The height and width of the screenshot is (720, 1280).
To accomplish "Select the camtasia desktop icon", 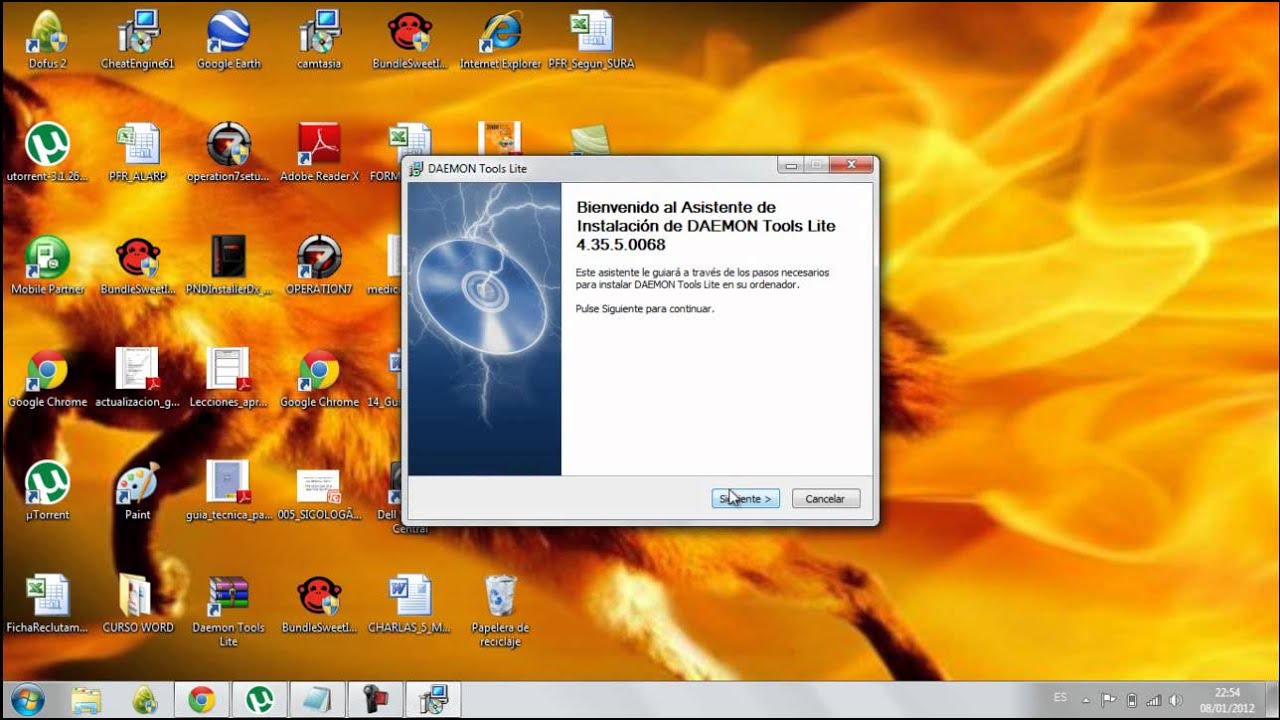I will 319,41.
